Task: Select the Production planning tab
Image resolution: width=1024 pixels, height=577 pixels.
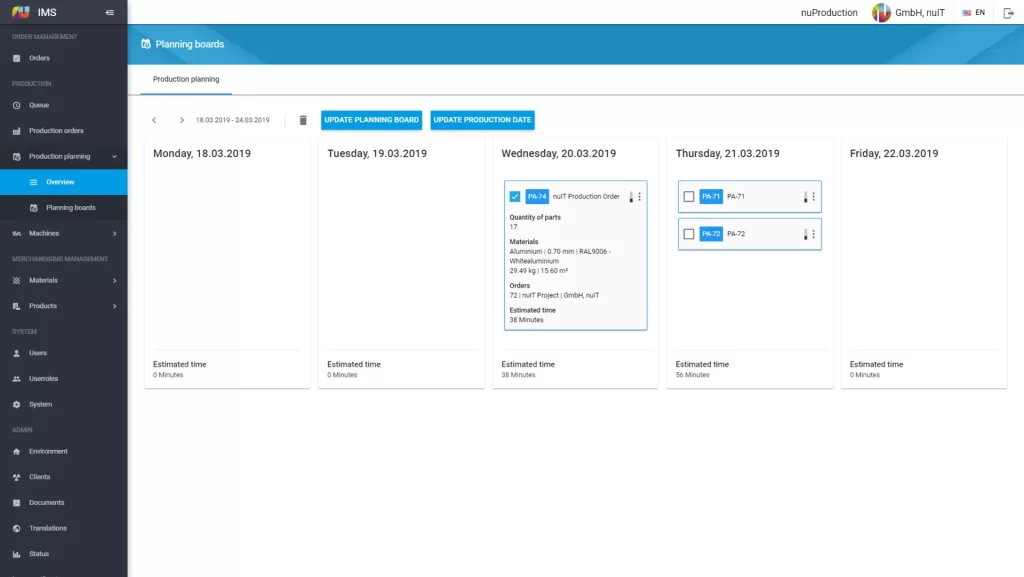Action: pos(186,79)
